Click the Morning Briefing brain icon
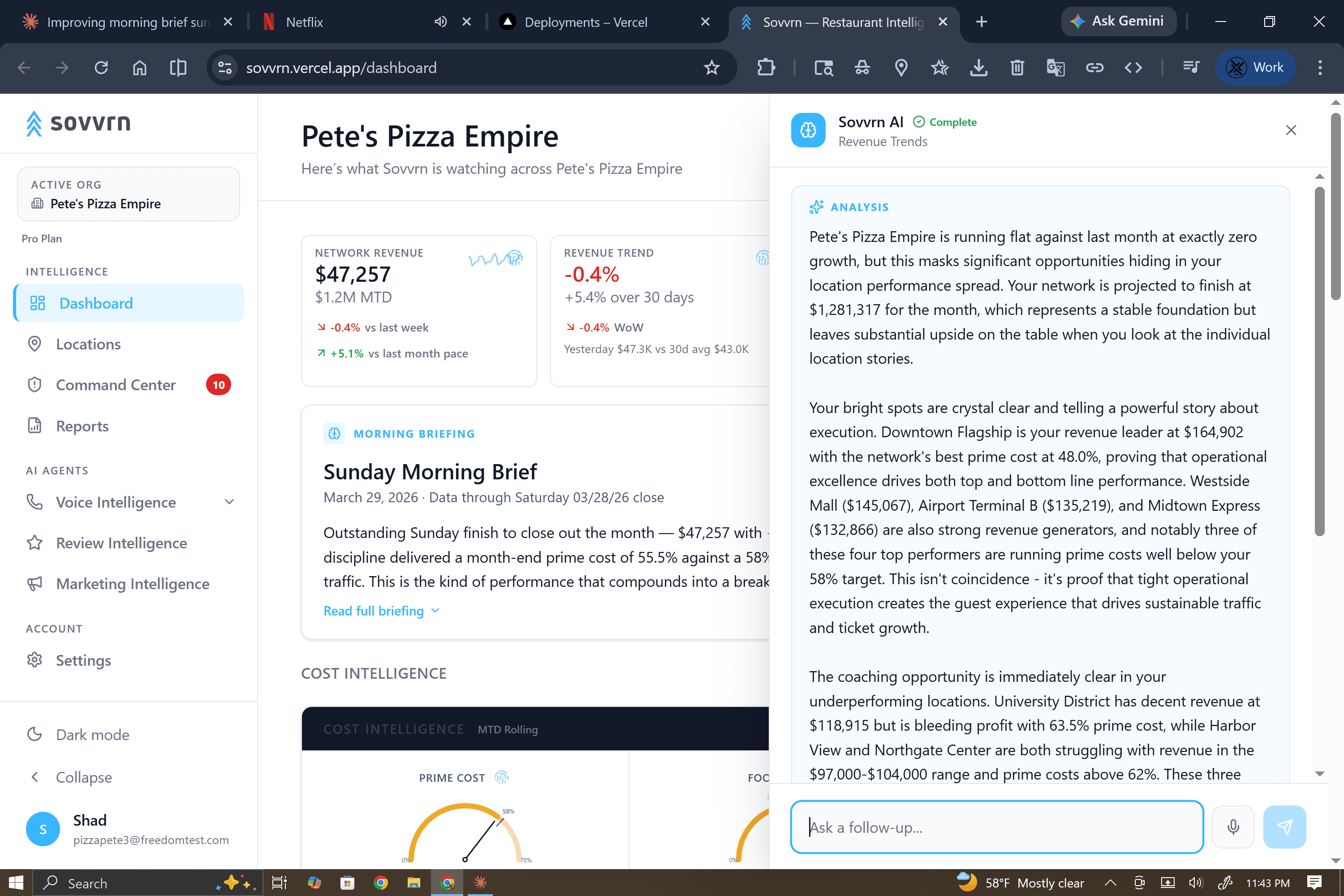The height and width of the screenshot is (896, 1344). pos(334,434)
